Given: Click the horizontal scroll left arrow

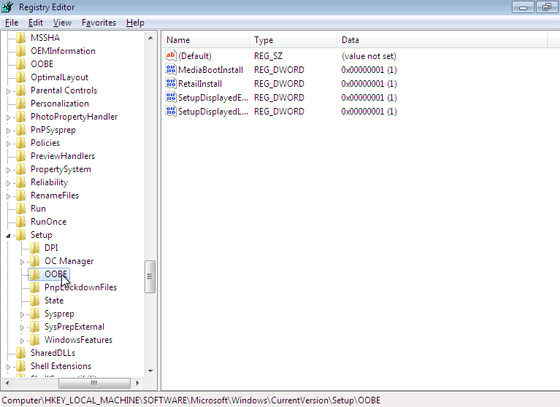Looking at the screenshot, I should pos(8,383).
